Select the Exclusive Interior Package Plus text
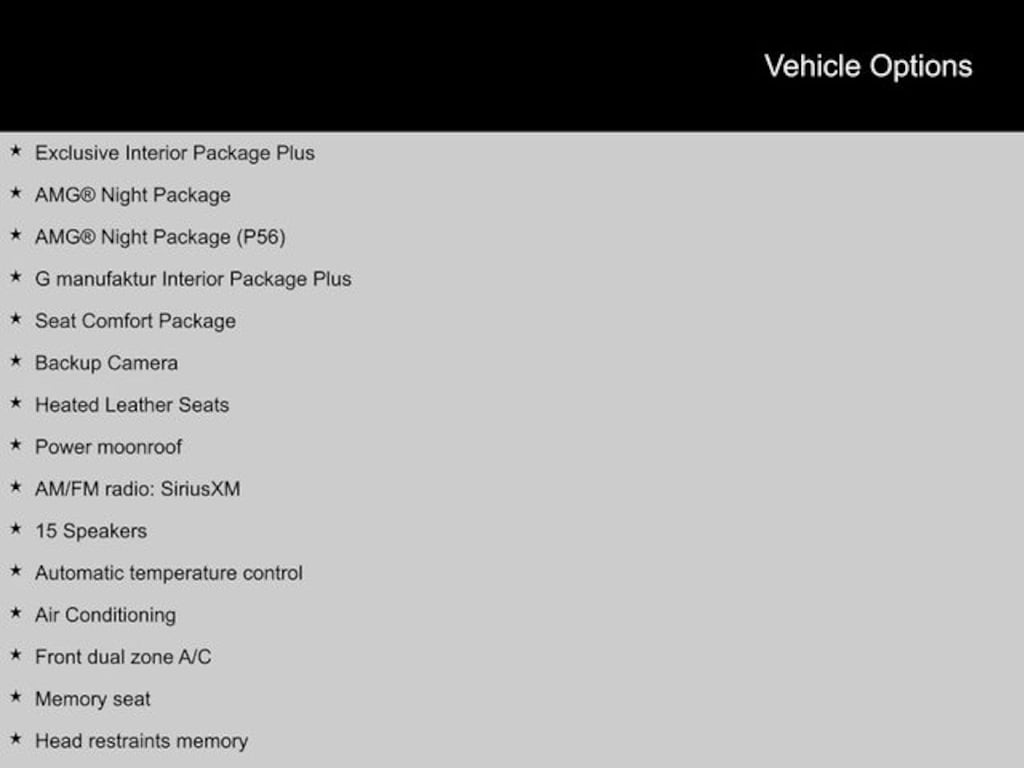1024x768 pixels. pos(174,153)
